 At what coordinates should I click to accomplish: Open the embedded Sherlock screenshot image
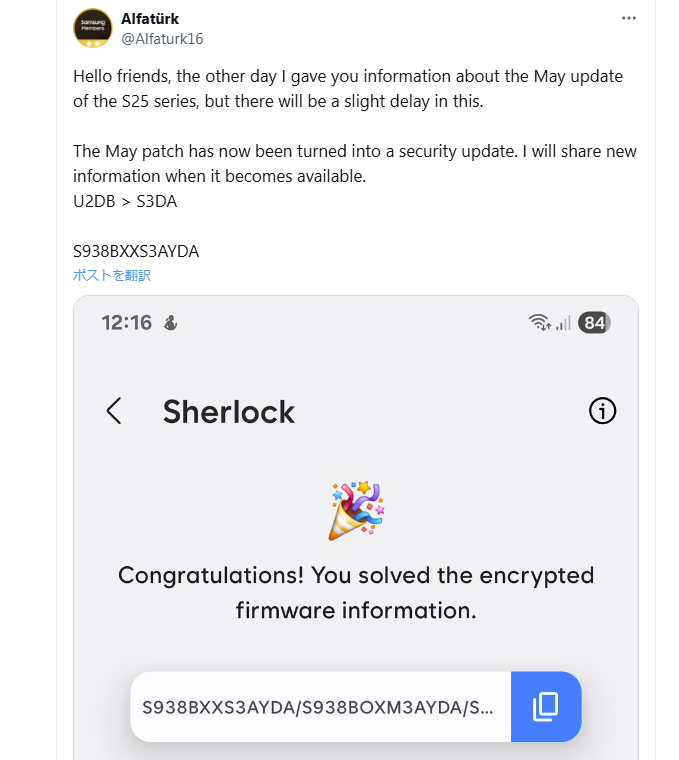(x=356, y=527)
